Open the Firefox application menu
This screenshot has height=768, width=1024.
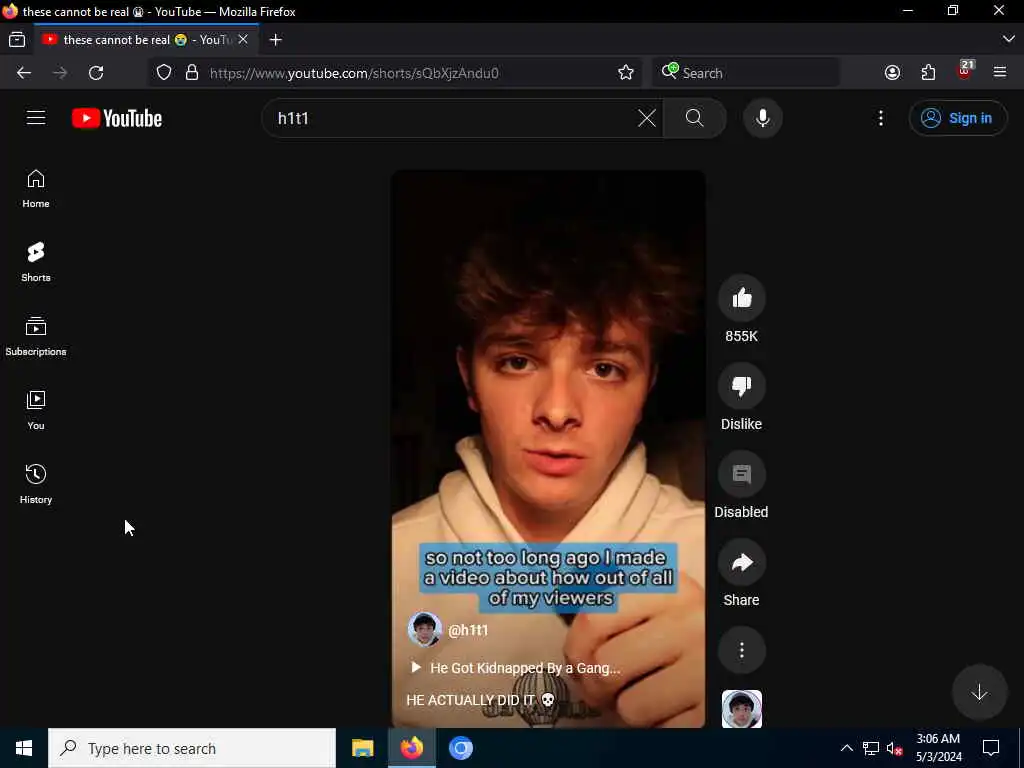[1000, 72]
